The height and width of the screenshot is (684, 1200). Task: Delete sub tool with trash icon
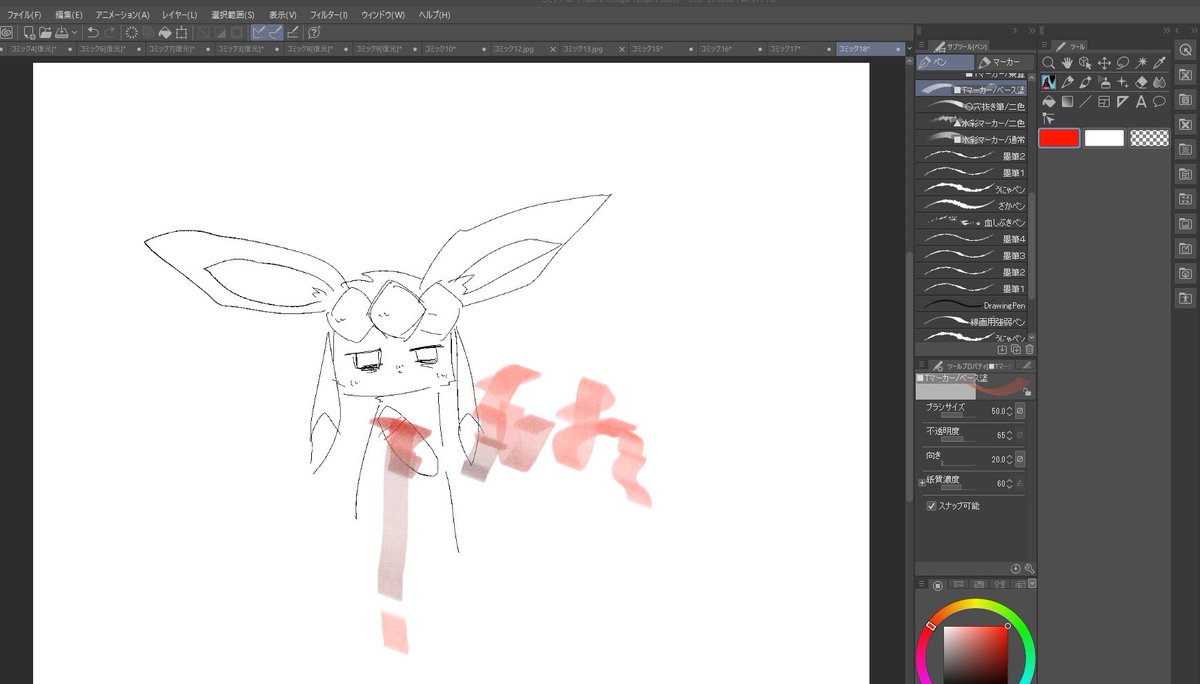click(x=1029, y=350)
